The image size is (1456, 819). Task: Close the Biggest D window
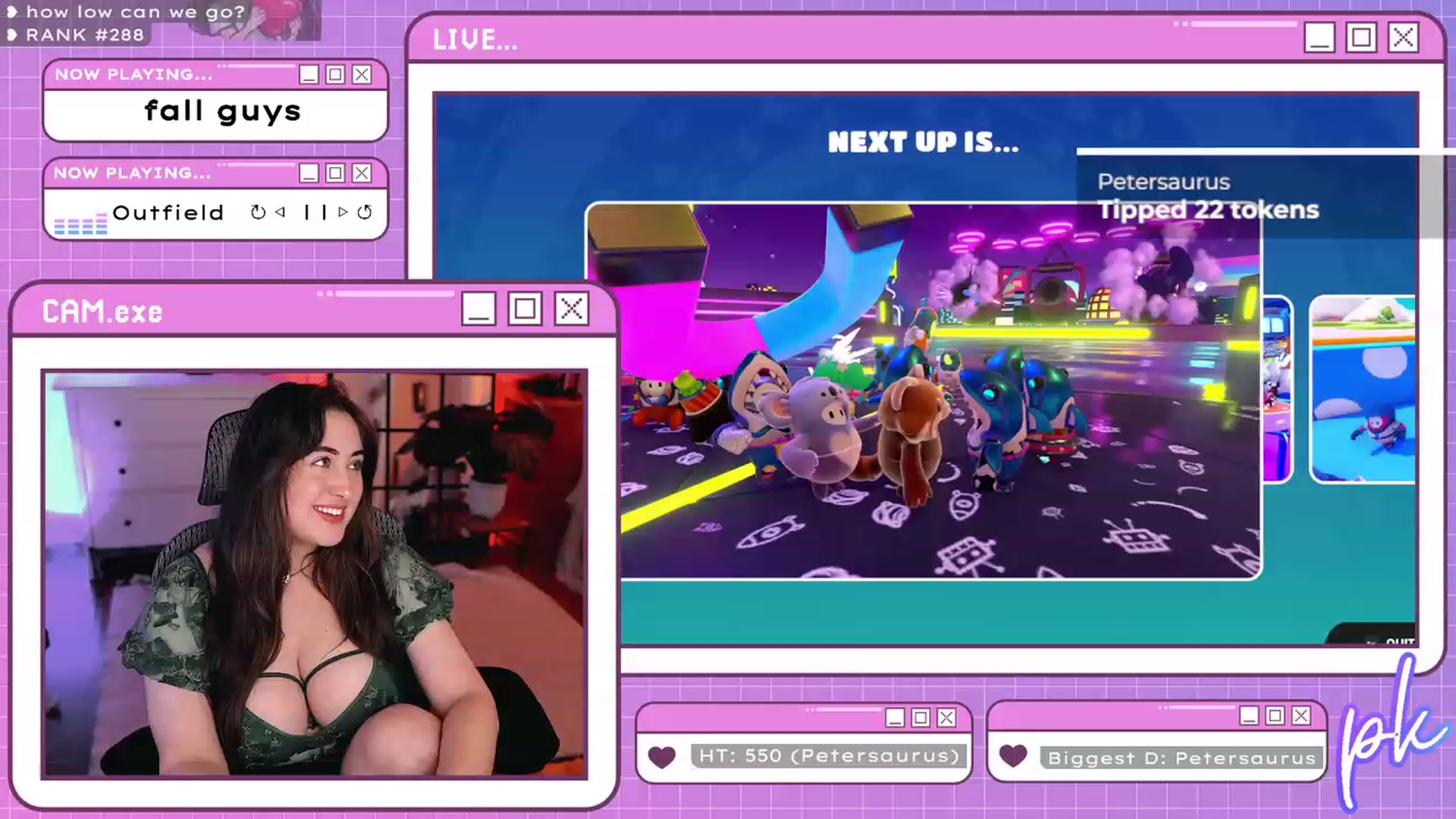coord(1301,715)
